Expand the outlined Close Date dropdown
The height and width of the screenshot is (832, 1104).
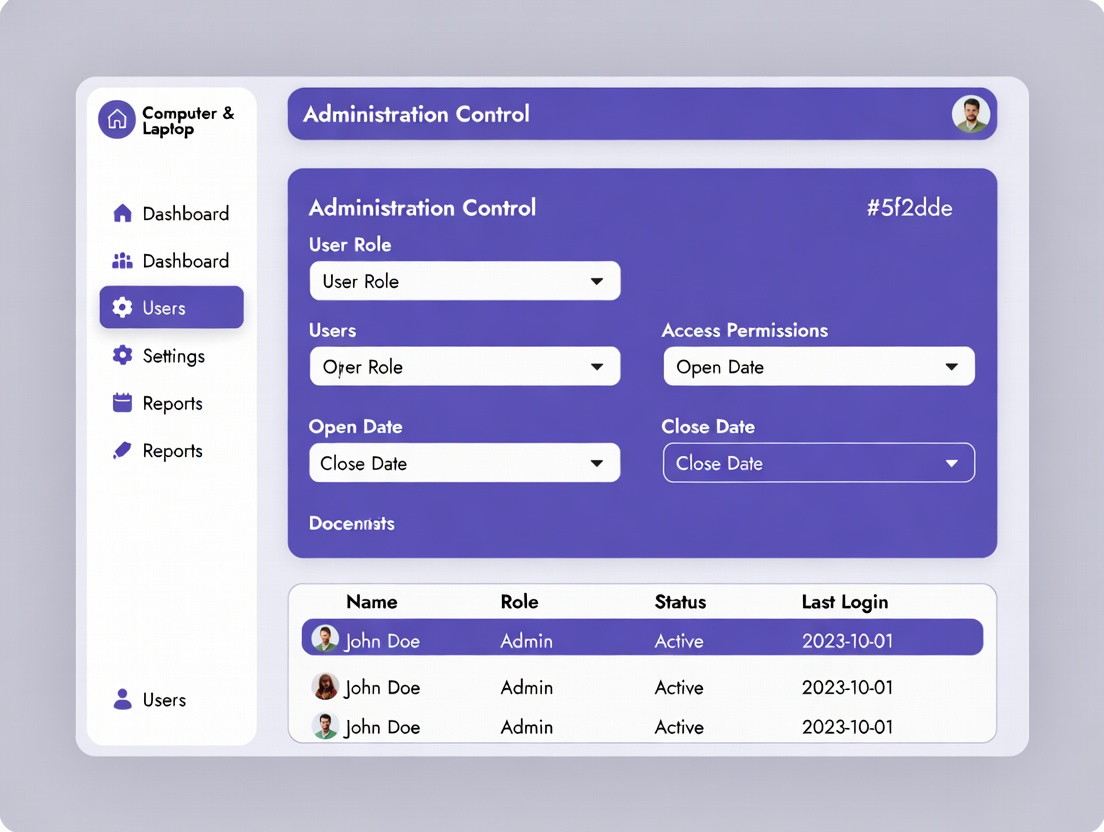tap(818, 463)
